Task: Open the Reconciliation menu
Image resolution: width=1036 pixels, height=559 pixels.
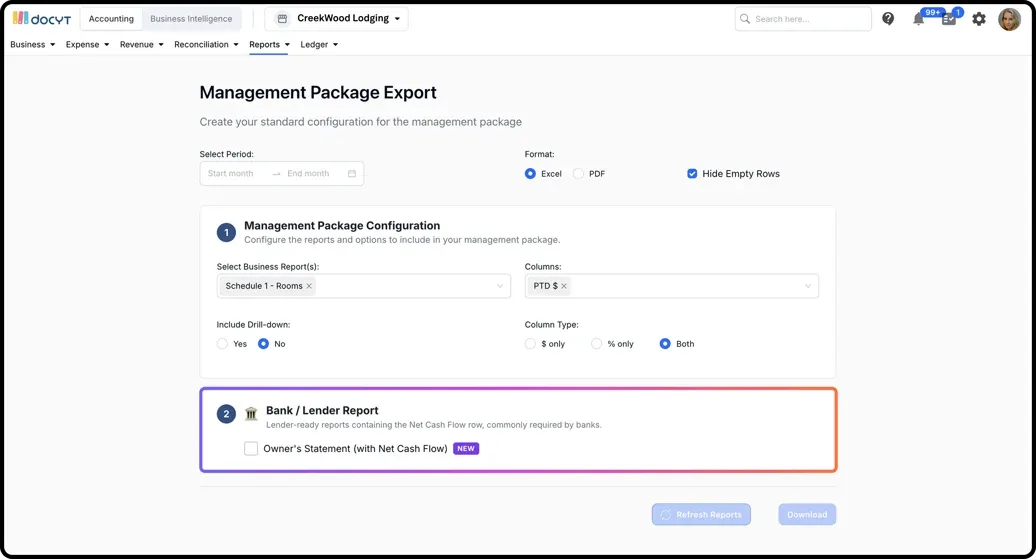Action: point(206,44)
